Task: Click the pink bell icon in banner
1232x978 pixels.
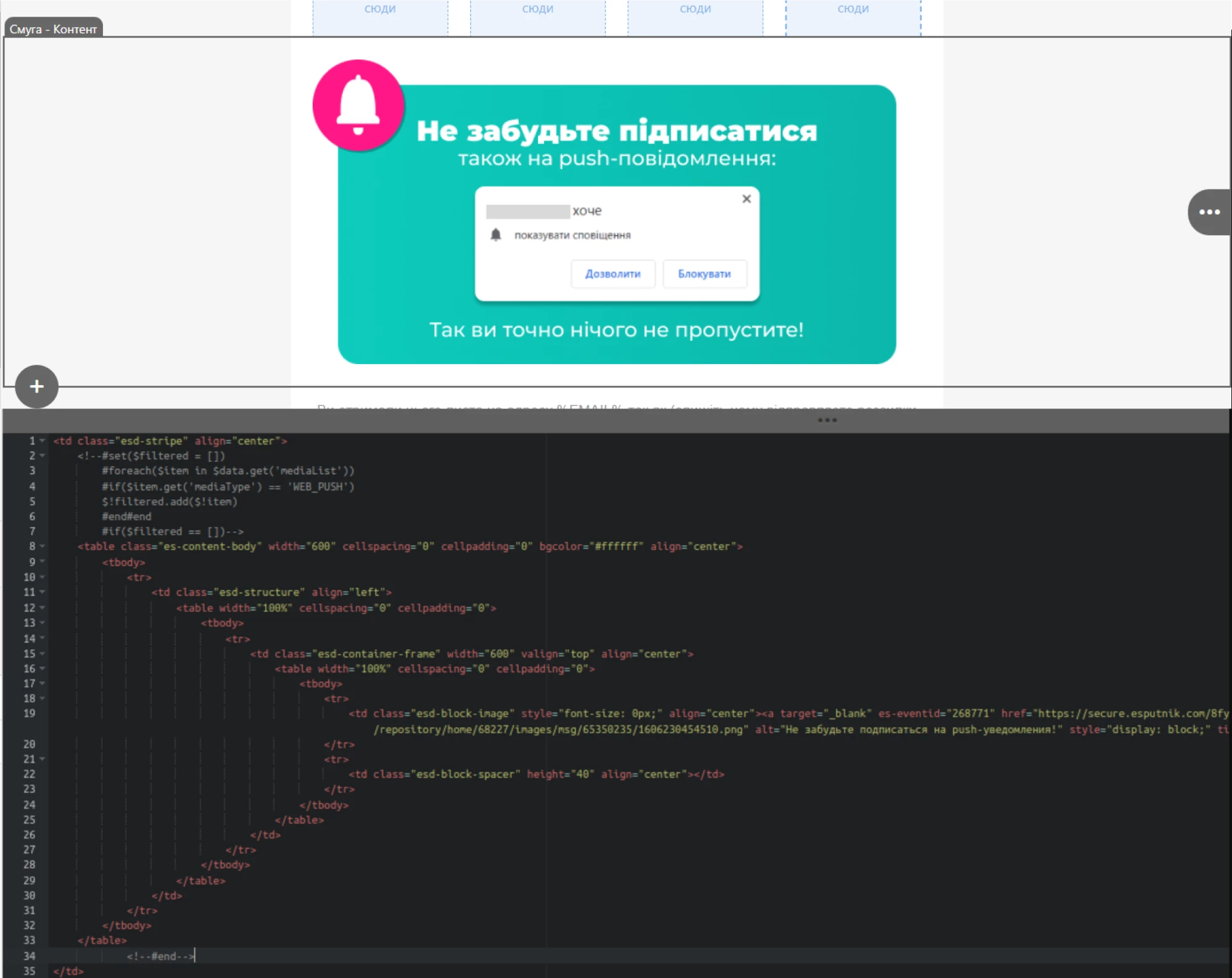Action: tap(358, 106)
